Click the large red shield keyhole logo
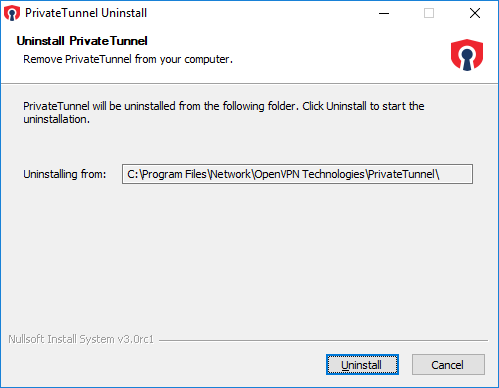 467,55
